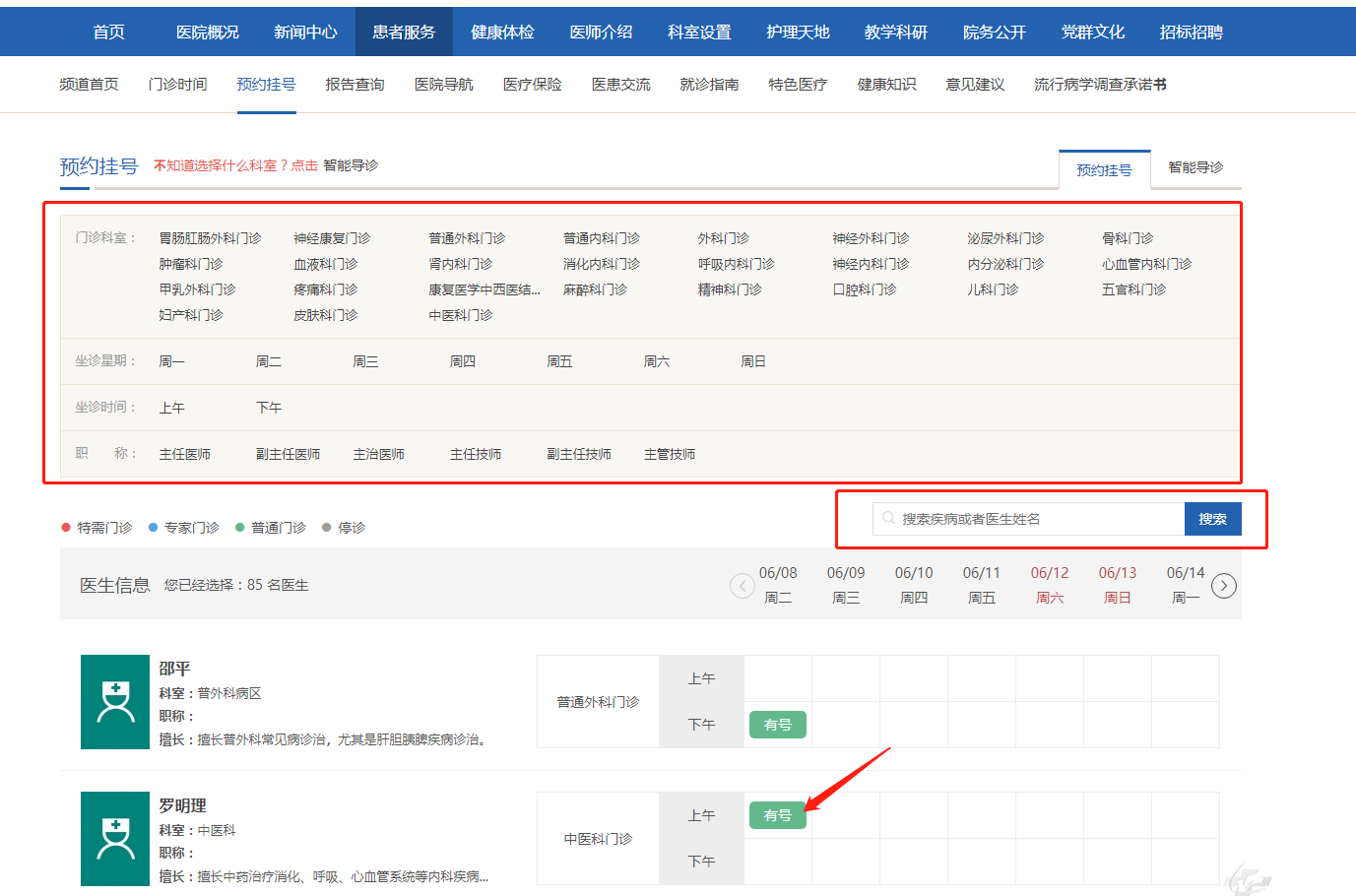Book 罗明理 morning 有号 slot
1356x896 pixels.
click(778, 815)
